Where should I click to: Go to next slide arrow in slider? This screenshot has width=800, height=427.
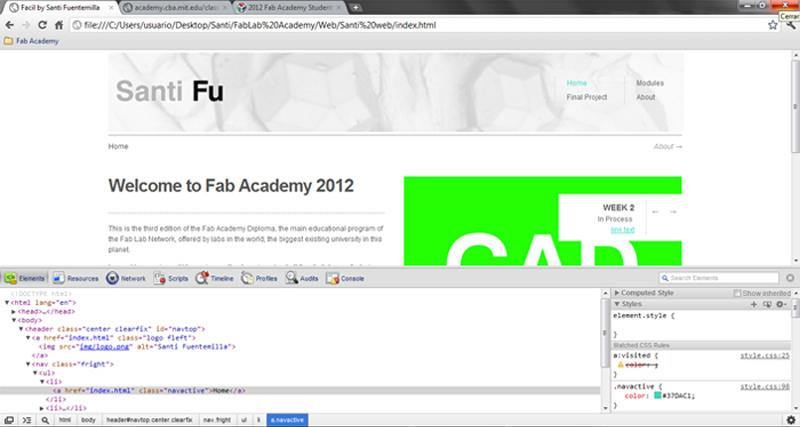pyautogui.click(x=673, y=212)
